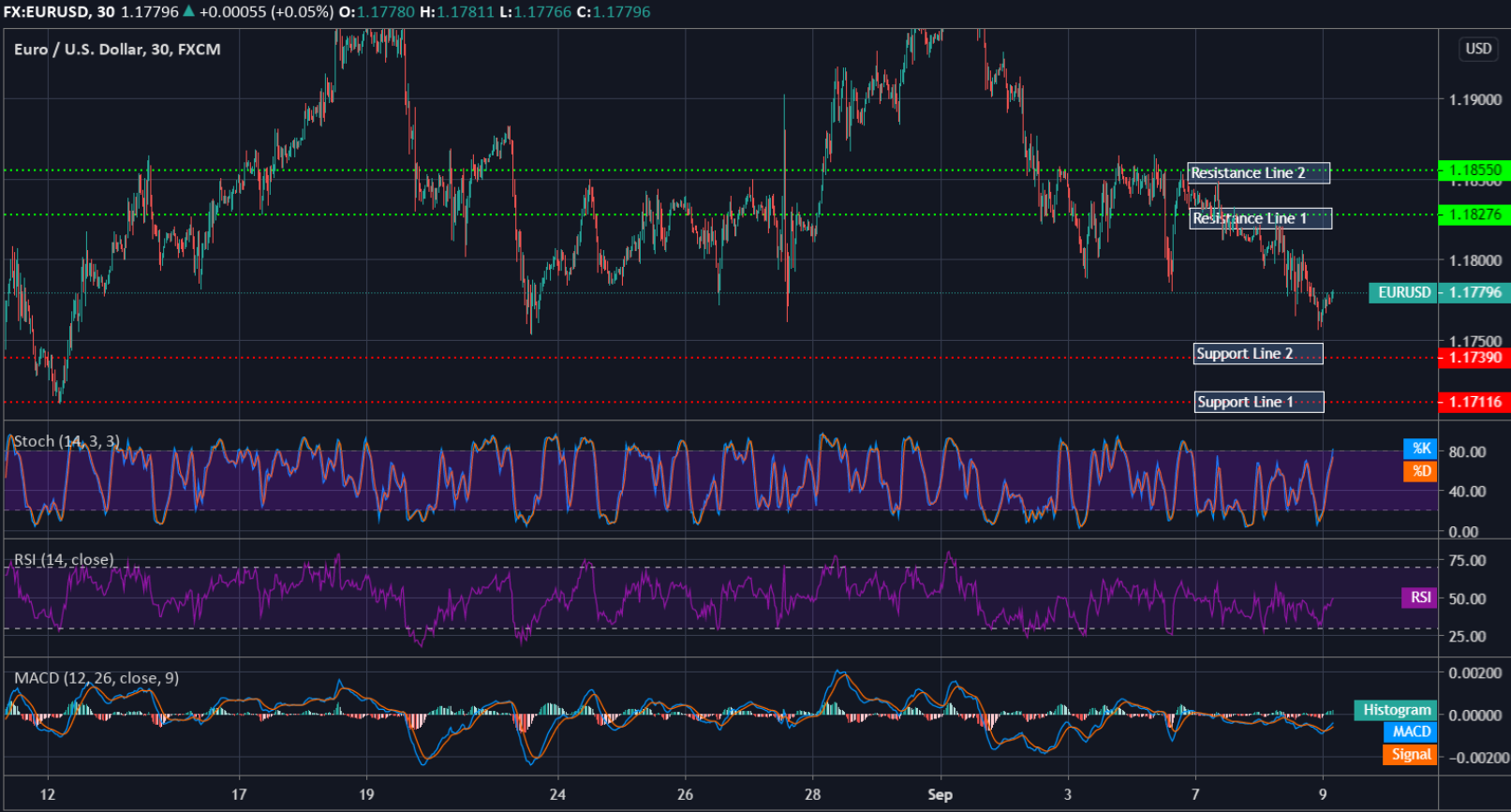This screenshot has height=812, width=1511.
Task: Select the Resistance Line 2 label
Action: [1258, 172]
